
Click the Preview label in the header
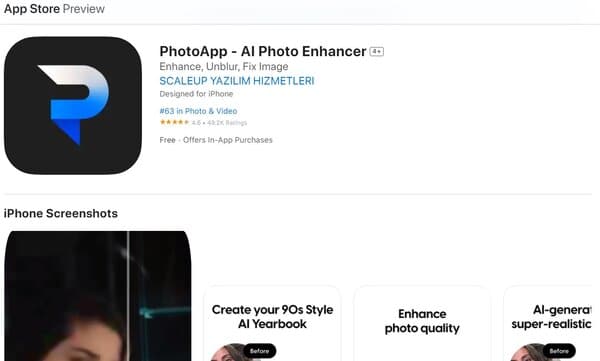click(83, 8)
